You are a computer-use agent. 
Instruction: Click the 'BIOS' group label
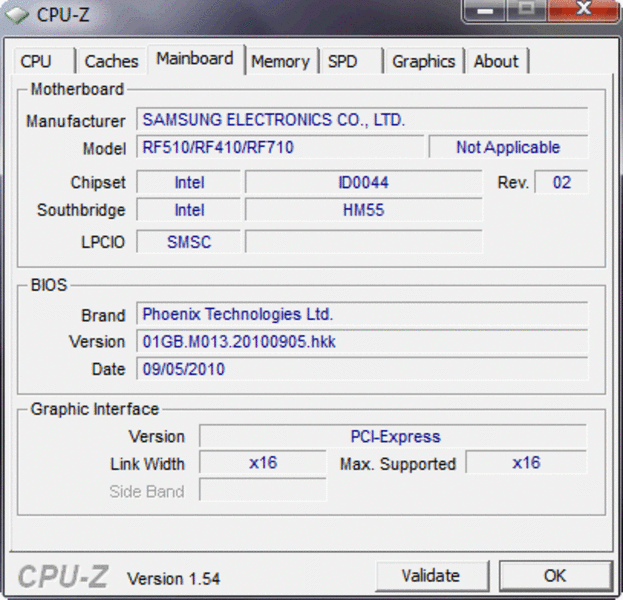point(49,285)
